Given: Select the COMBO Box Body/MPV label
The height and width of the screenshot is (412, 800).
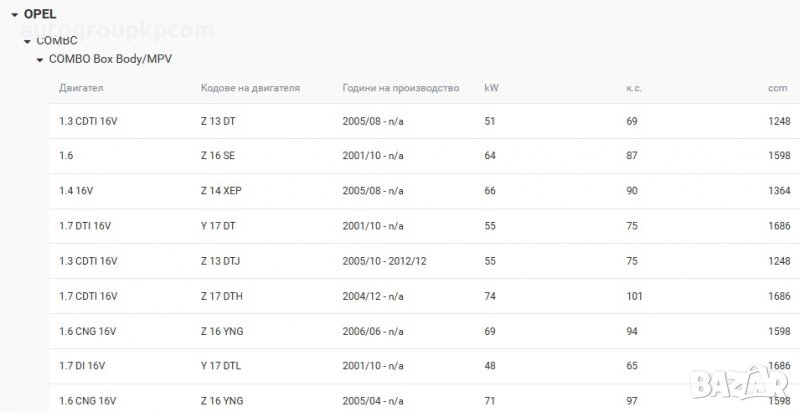Looking at the screenshot, I should 110,60.
